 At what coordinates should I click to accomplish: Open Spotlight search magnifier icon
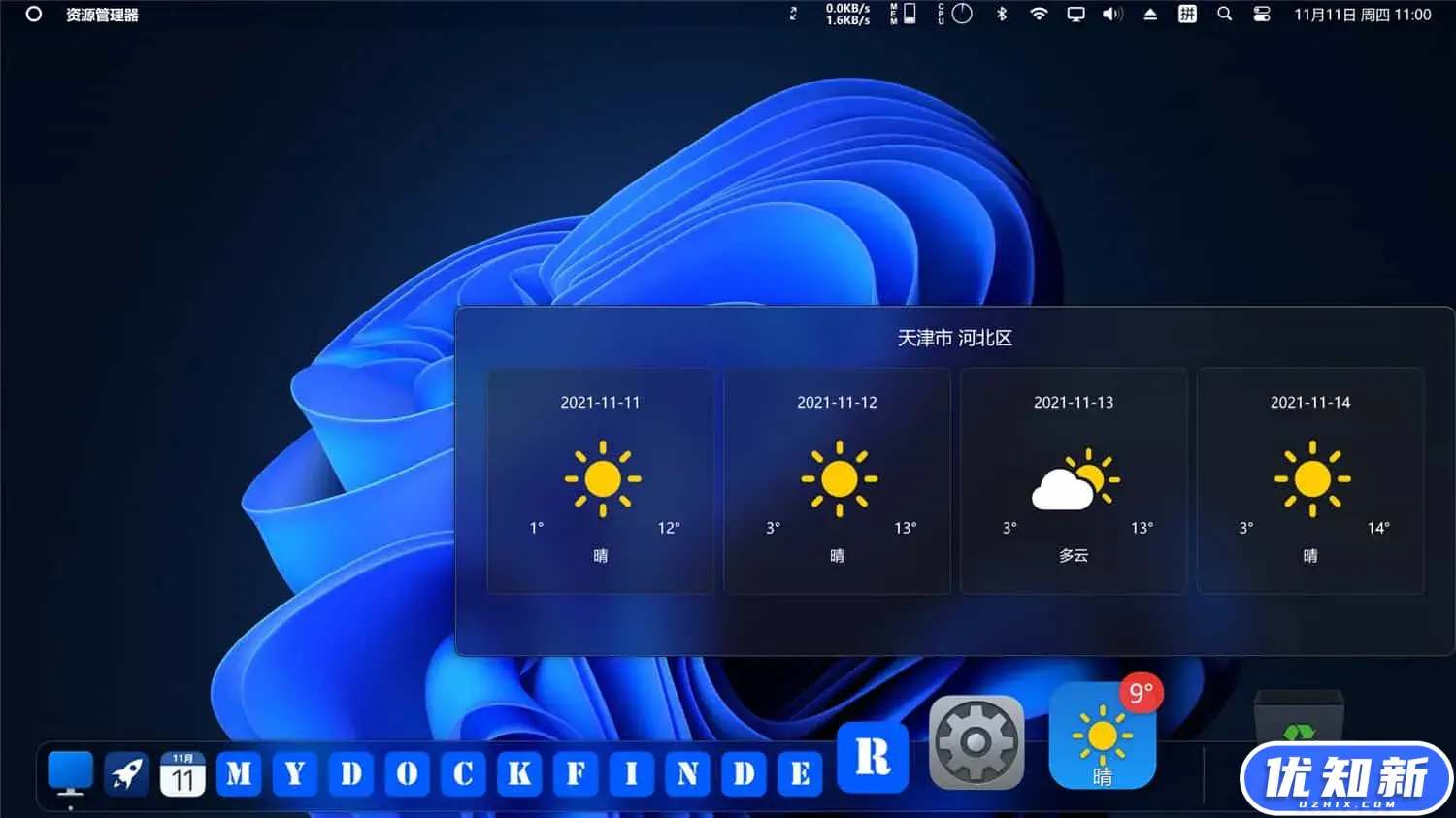(1225, 14)
